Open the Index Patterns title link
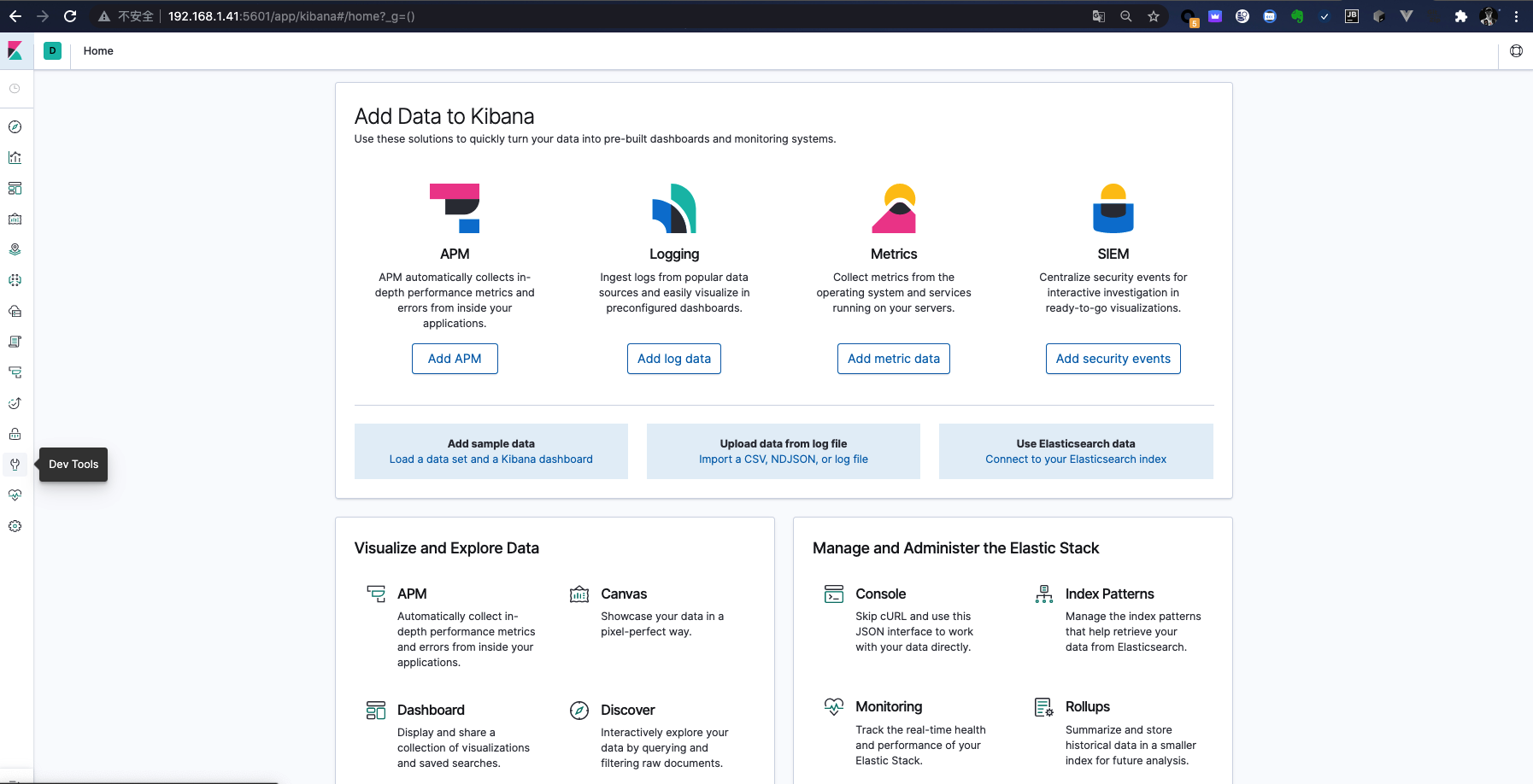This screenshot has width=1533, height=784. (x=1110, y=594)
